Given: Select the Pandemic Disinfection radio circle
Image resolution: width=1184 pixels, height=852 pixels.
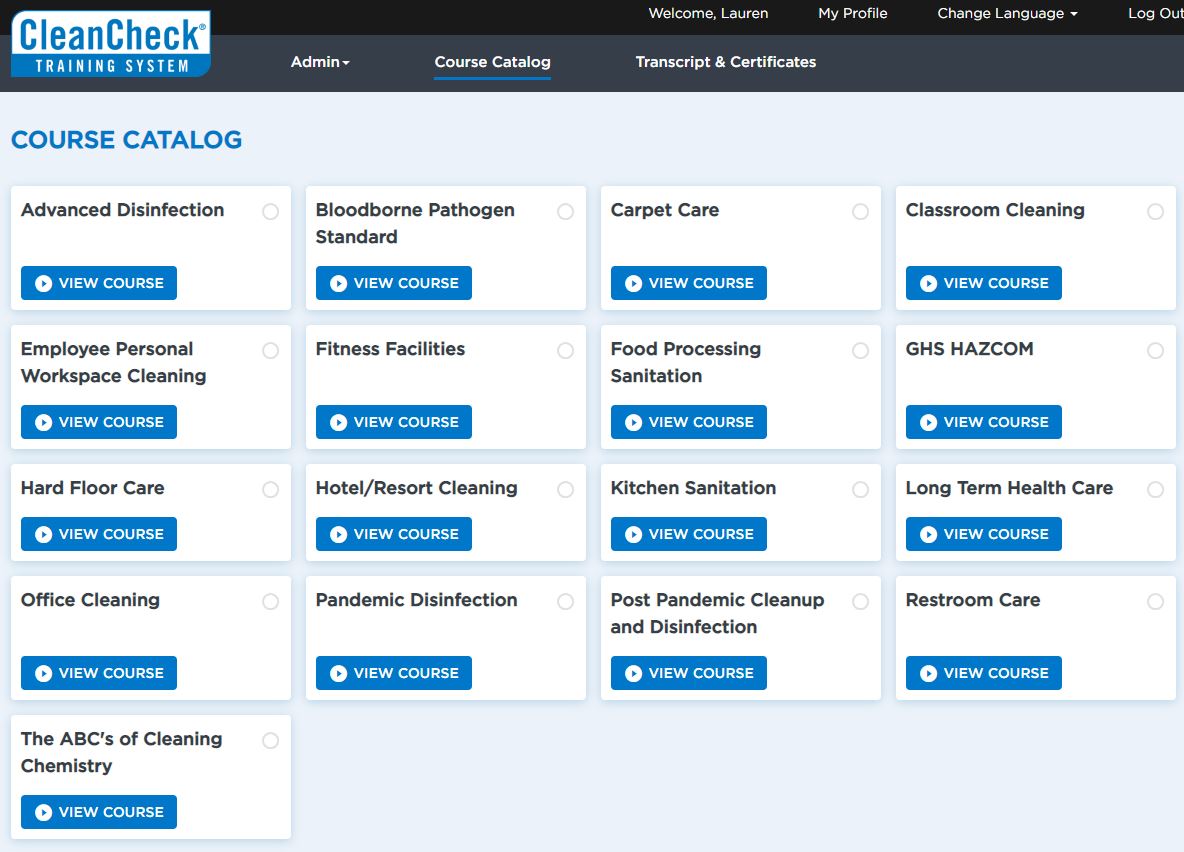Looking at the screenshot, I should [x=566, y=601].
